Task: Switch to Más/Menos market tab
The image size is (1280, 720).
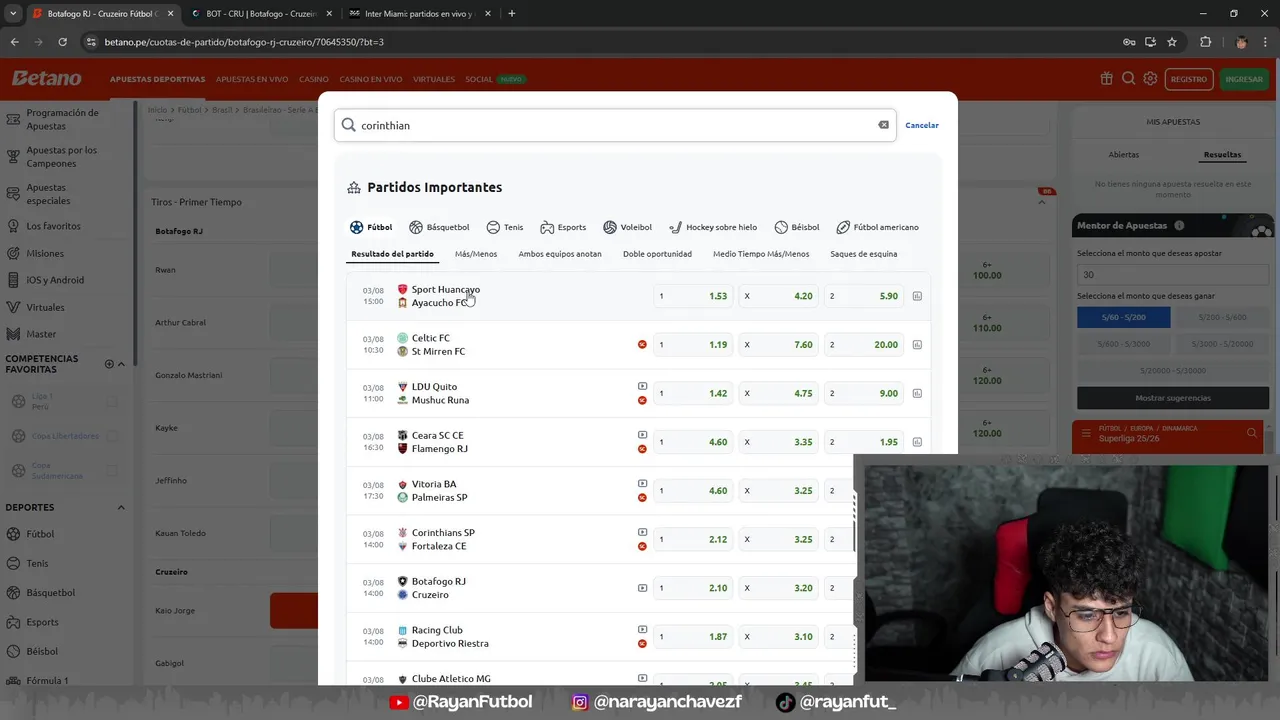Action: coord(476,254)
